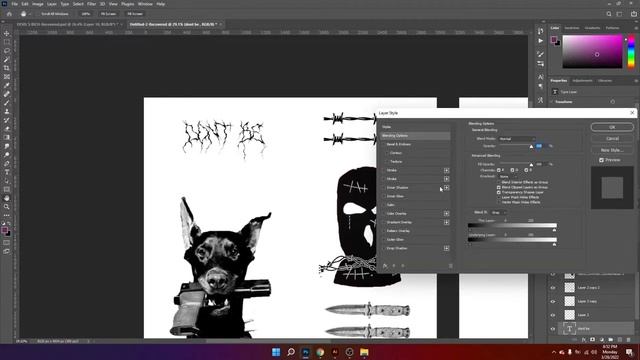Open taskbar Search
Screen dimensions: 640x360
(x=291, y=352)
